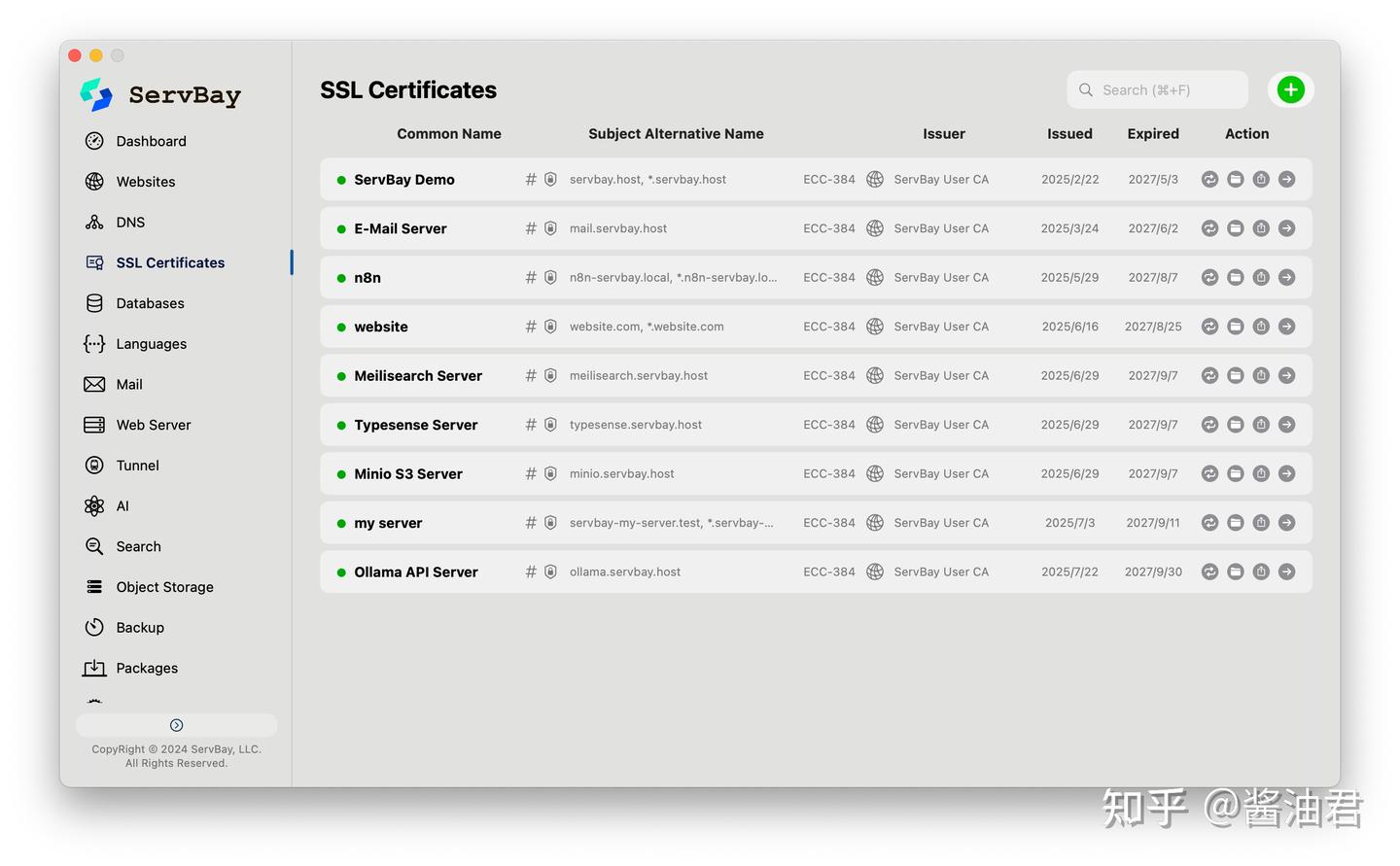
Task: Click the Common Name column header
Action: click(449, 134)
